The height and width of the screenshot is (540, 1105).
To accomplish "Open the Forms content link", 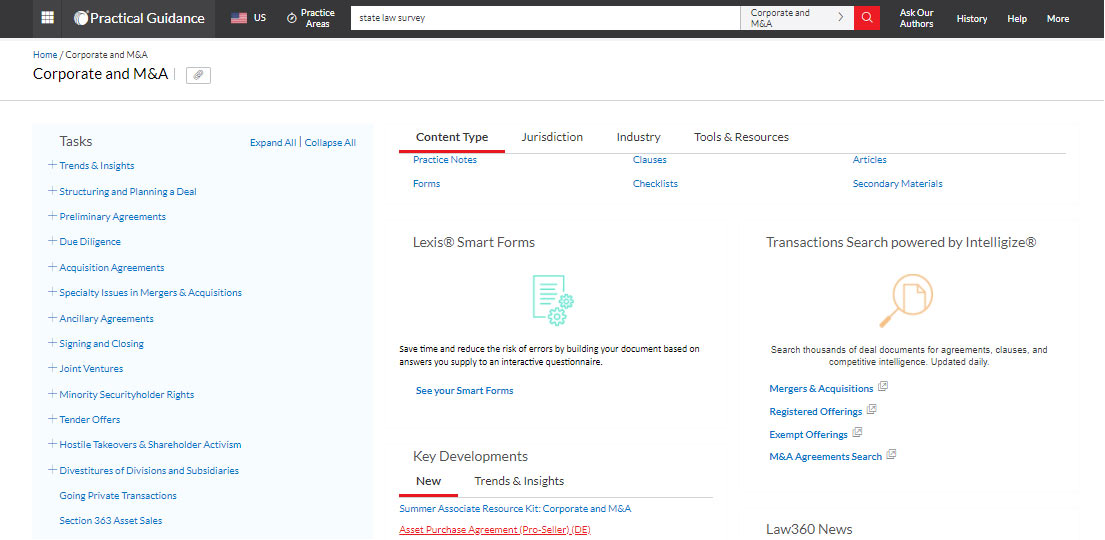I will coord(426,184).
